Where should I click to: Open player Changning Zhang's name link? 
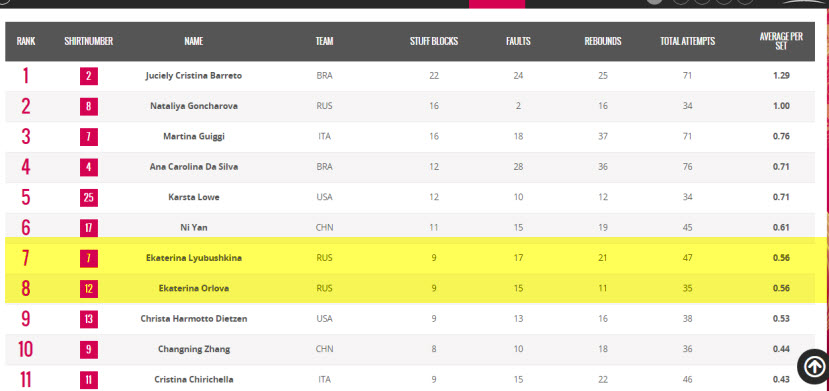point(194,349)
